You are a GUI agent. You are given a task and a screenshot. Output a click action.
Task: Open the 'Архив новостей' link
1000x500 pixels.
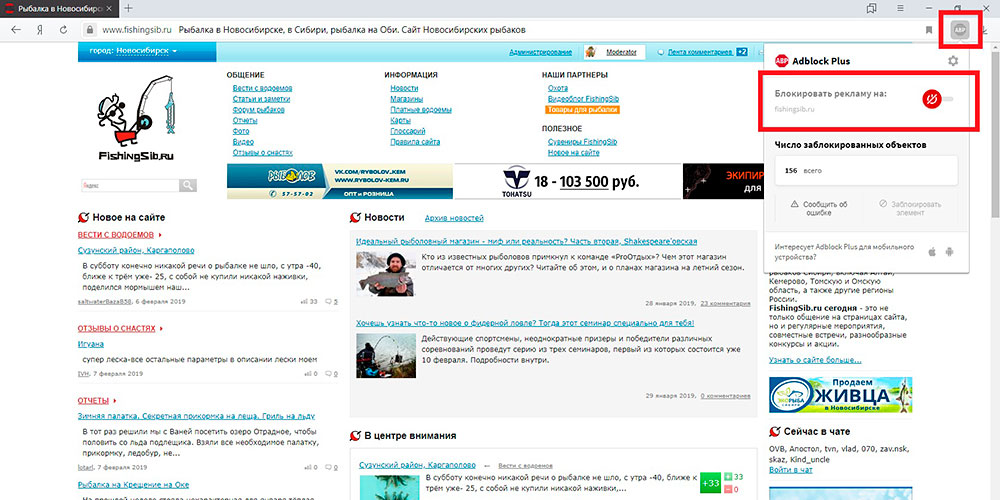pos(454,217)
